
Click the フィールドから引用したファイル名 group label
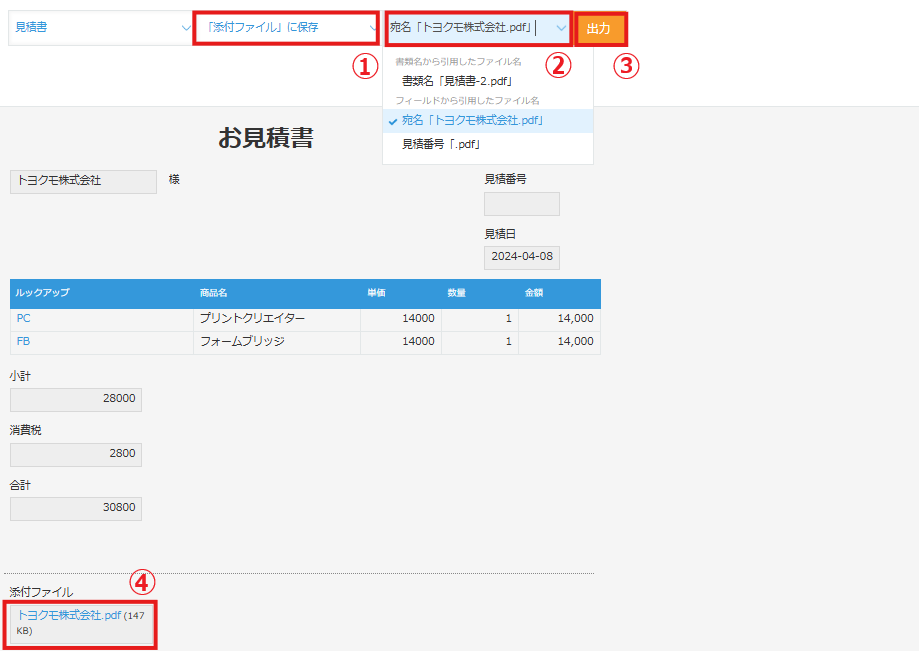(467, 101)
